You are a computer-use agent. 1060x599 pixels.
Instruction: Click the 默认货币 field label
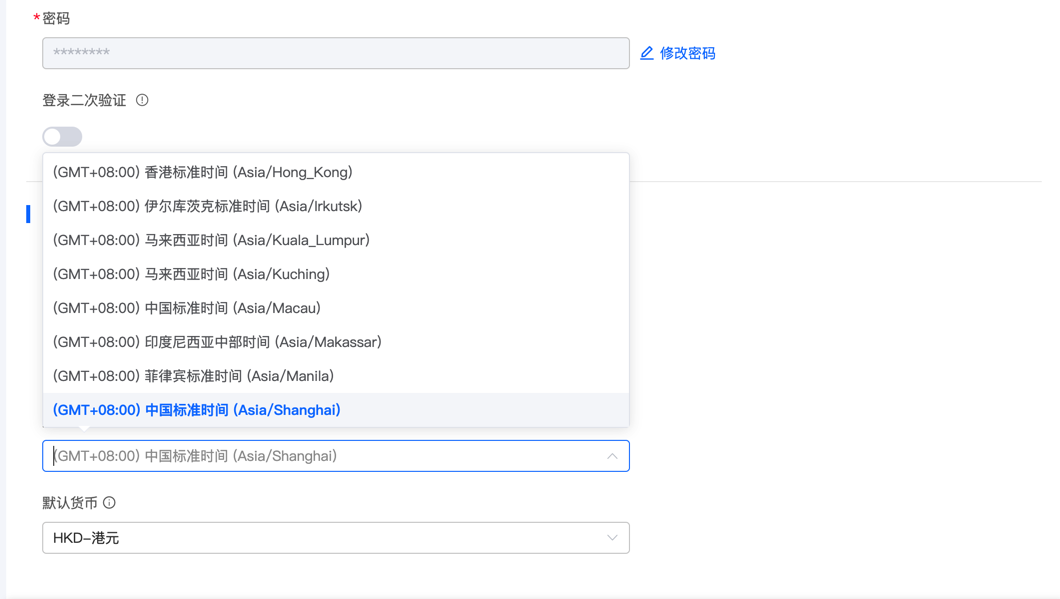70,503
